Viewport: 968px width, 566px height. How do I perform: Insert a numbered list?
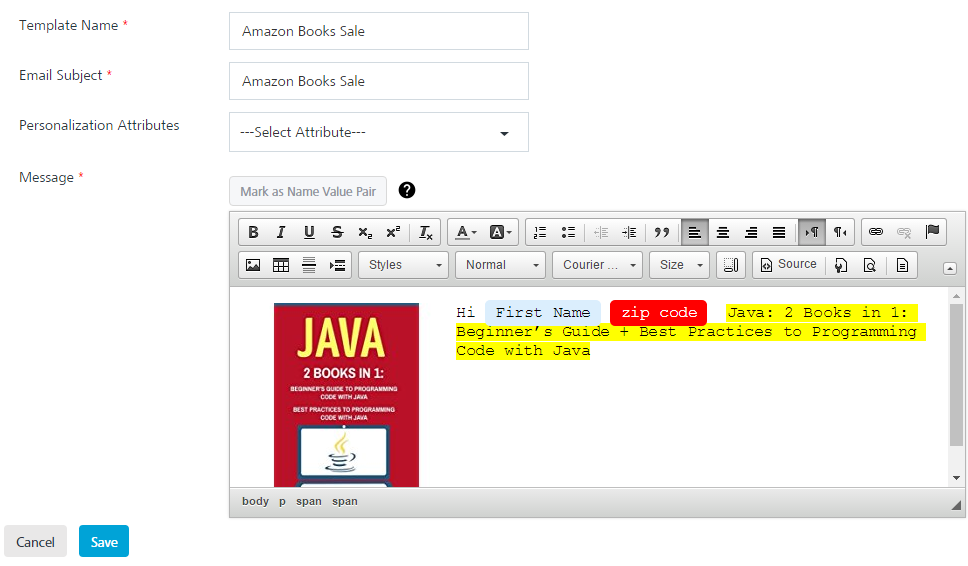click(540, 232)
